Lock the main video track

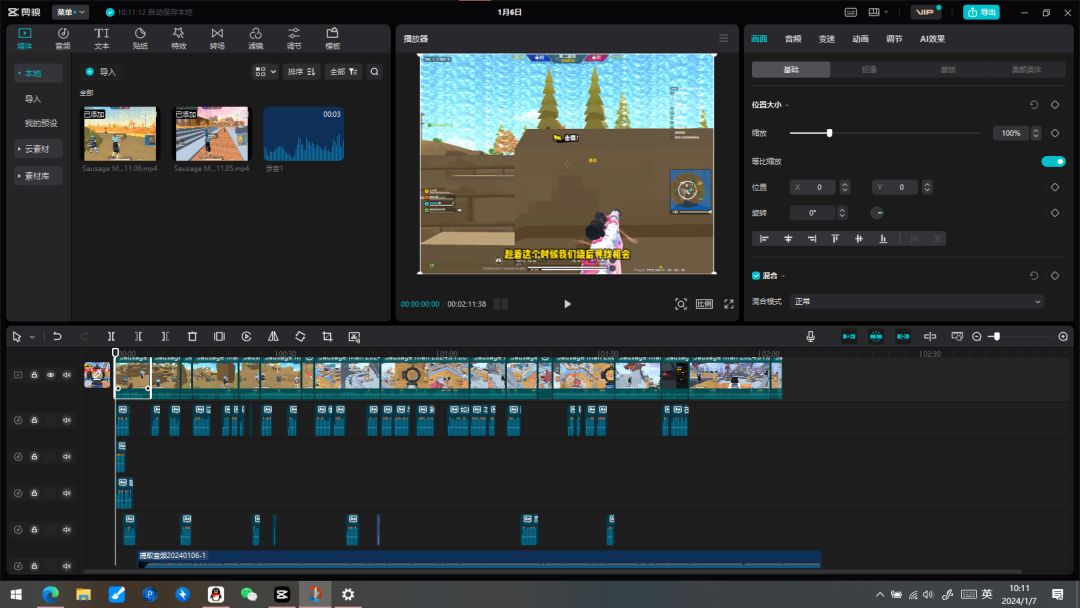[x=34, y=375]
